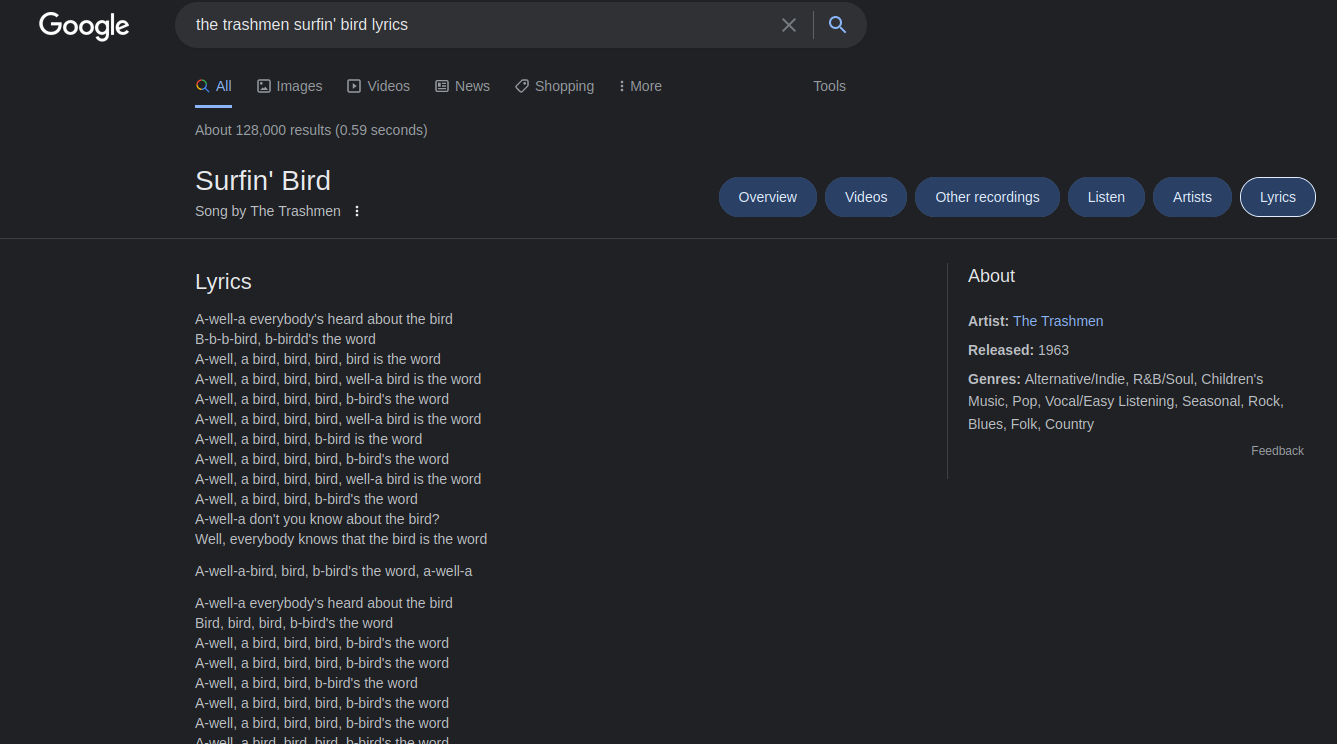The image size is (1337, 744).
Task: Open the All results tab
Action: [x=214, y=86]
